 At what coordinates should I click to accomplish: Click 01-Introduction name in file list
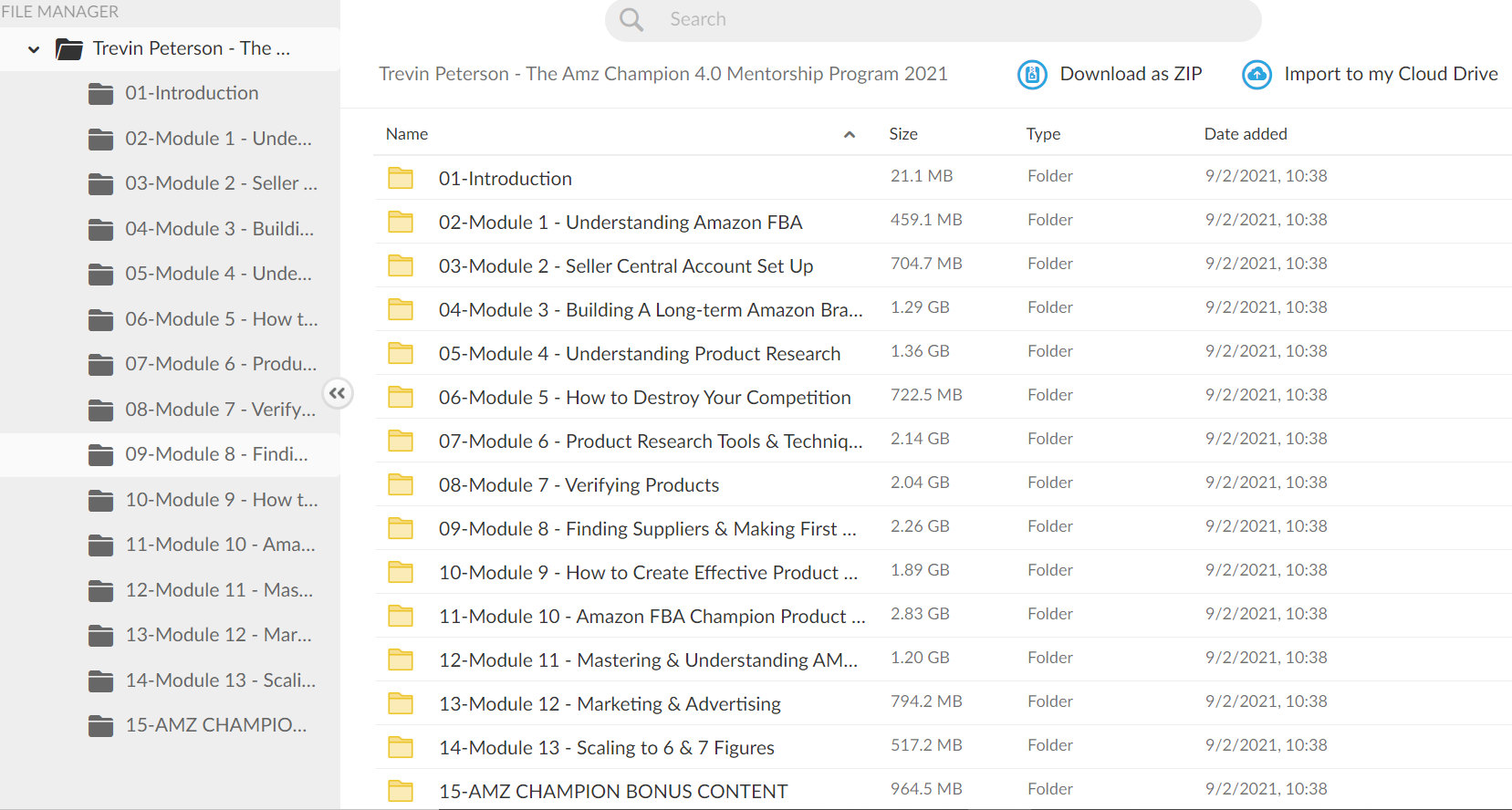[x=506, y=179]
